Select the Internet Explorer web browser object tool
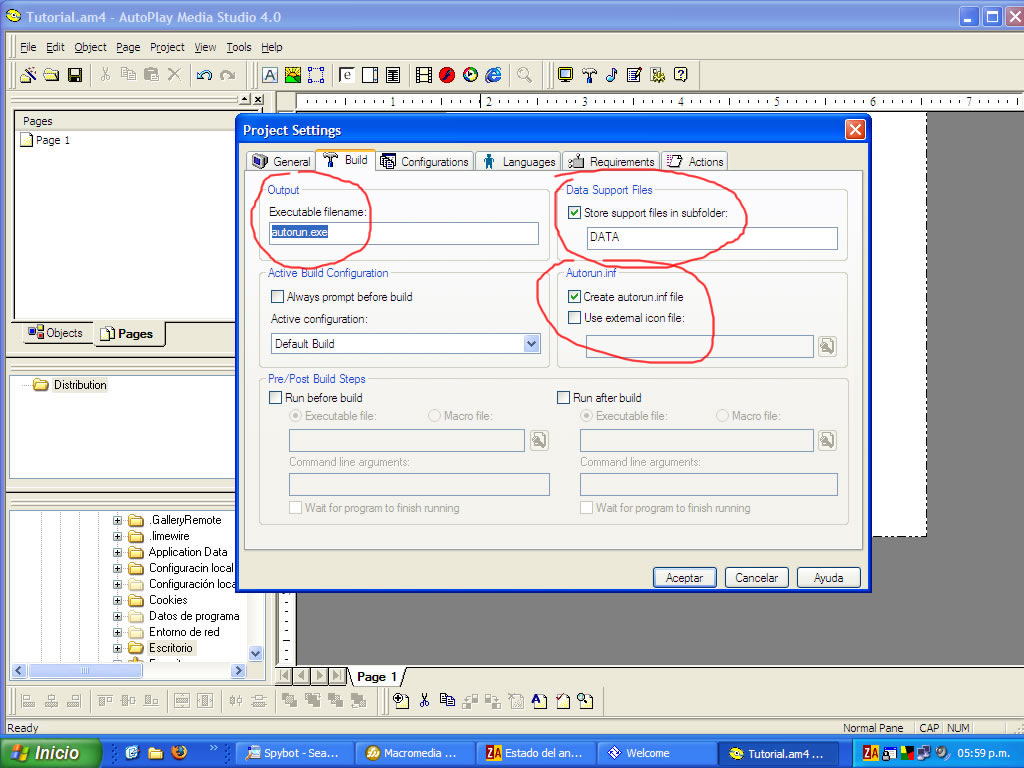 [494, 75]
